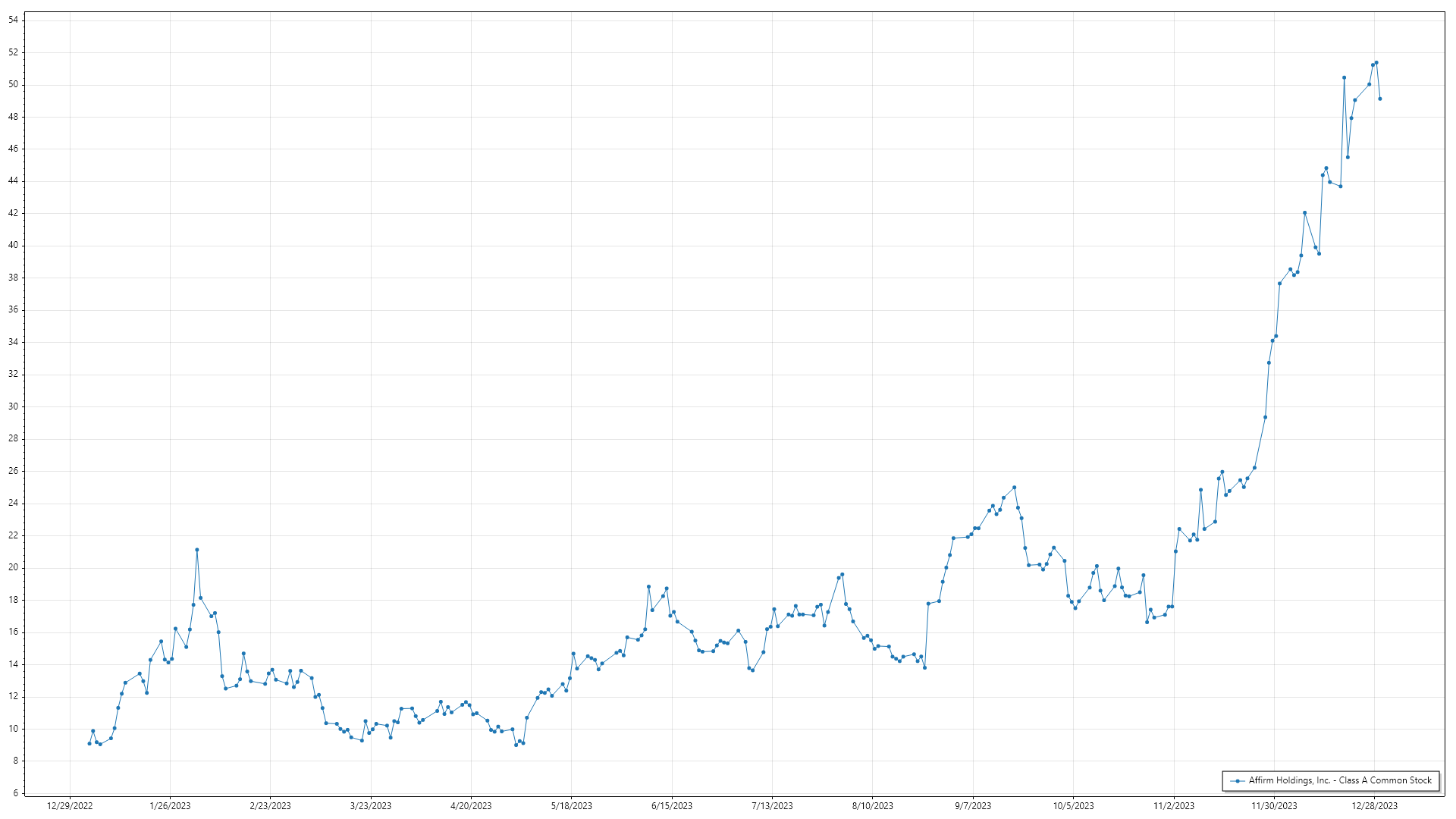Click the first data point of the series

pyautogui.click(x=89, y=744)
